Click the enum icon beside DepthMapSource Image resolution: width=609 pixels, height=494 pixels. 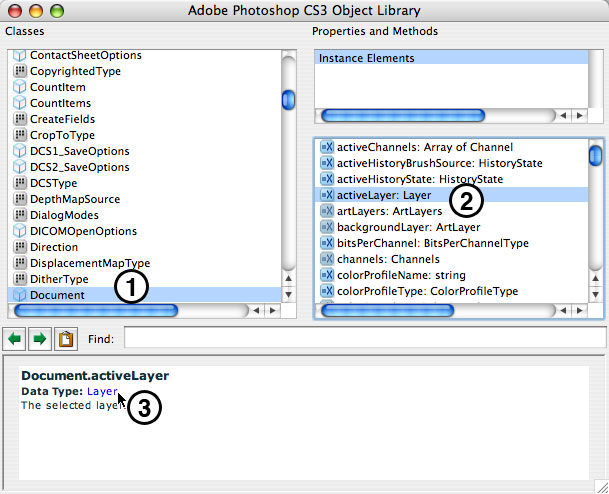[19, 199]
